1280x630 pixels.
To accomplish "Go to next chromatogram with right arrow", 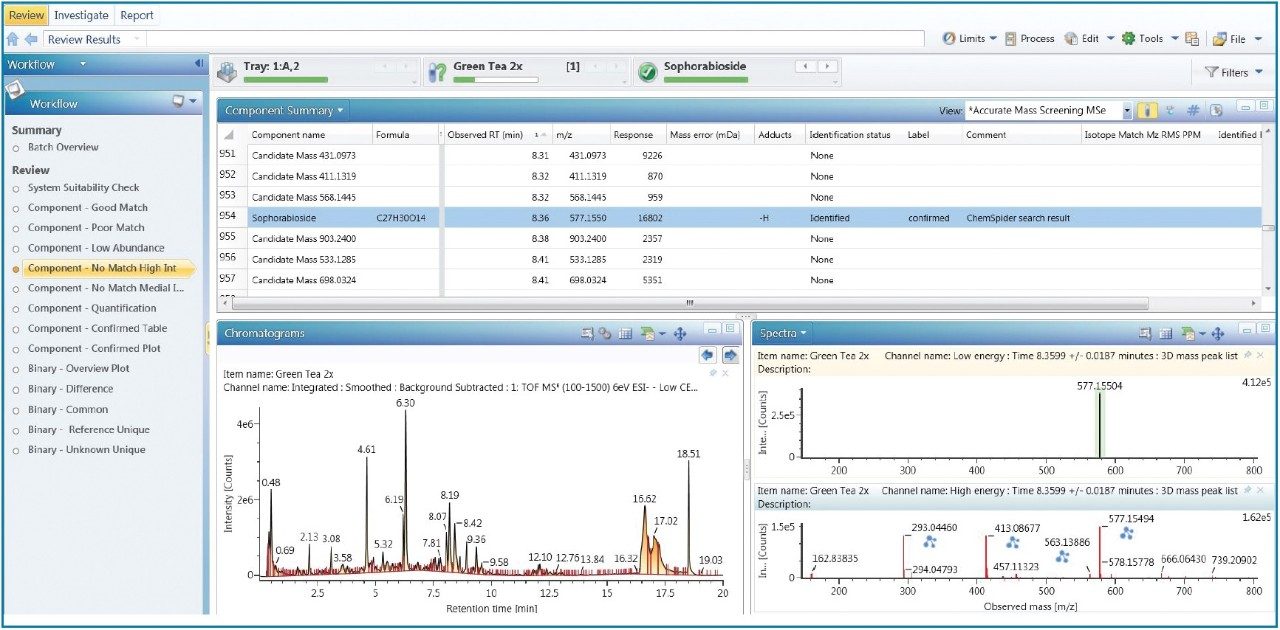I will pos(730,355).
